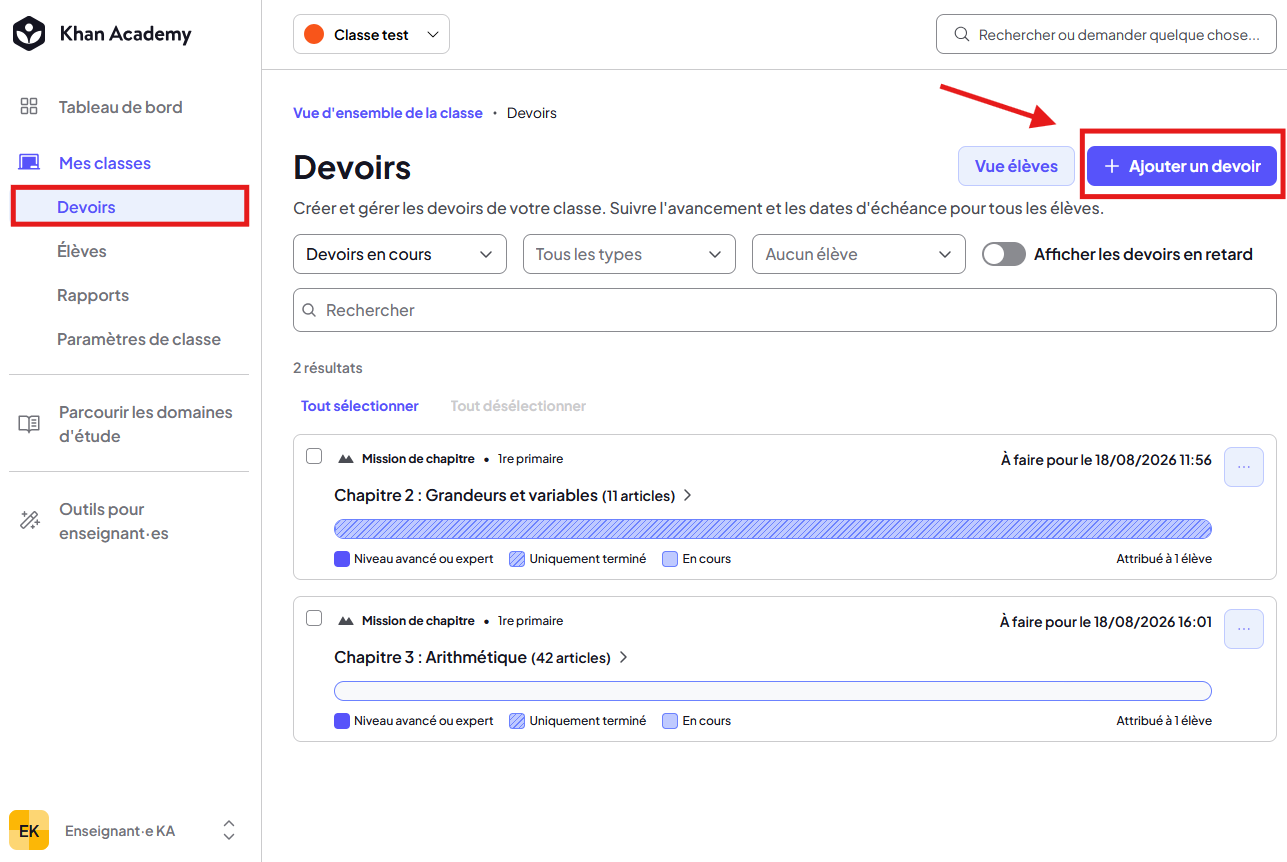Click the Enseignant·e KA account name
The image size is (1287, 862).
coord(120,831)
